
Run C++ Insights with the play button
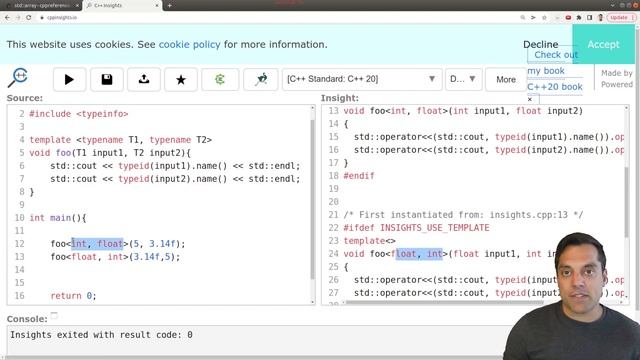point(69,79)
